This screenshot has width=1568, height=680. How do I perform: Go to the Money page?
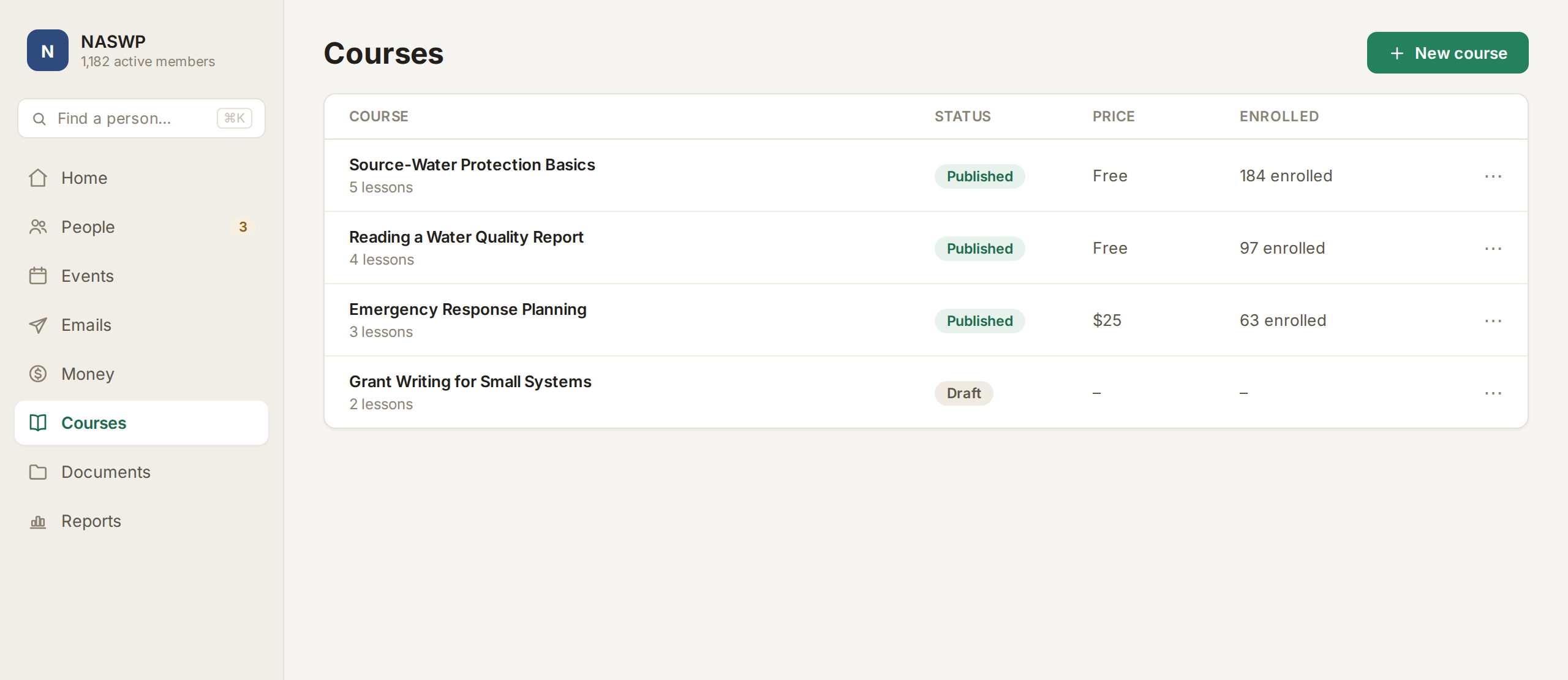(141, 374)
